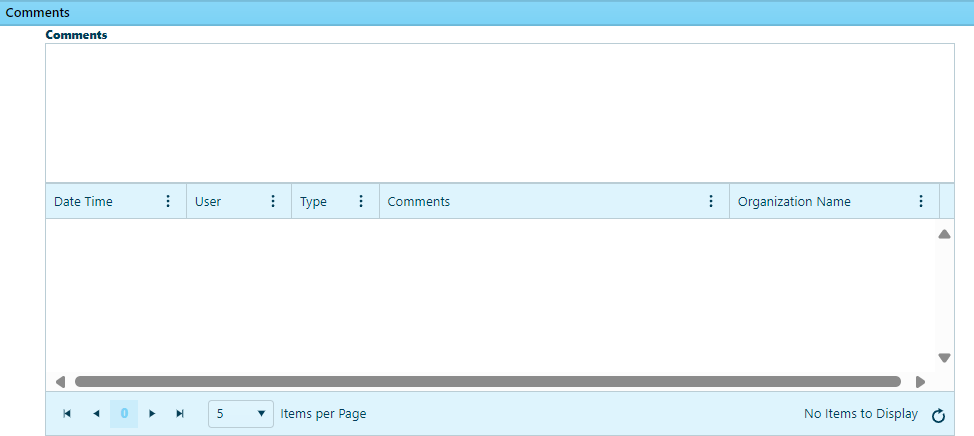The width and height of the screenshot is (974, 436).
Task: Go to the first page
Action: pos(67,414)
